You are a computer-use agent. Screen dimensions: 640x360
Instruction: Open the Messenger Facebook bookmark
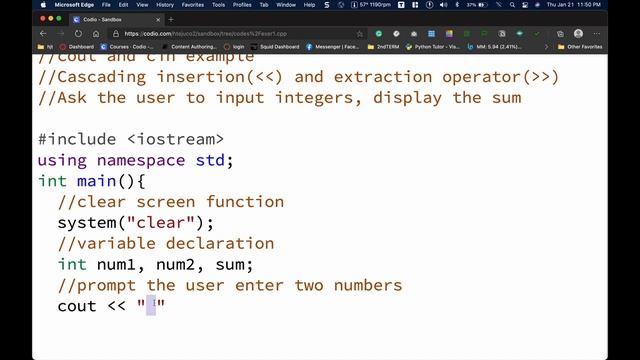tap(333, 47)
